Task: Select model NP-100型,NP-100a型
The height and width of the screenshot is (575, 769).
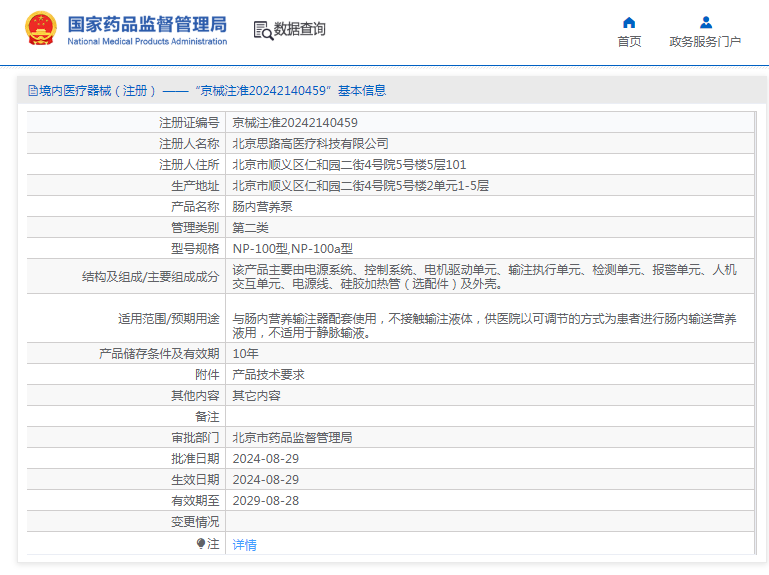Action: coord(292,249)
